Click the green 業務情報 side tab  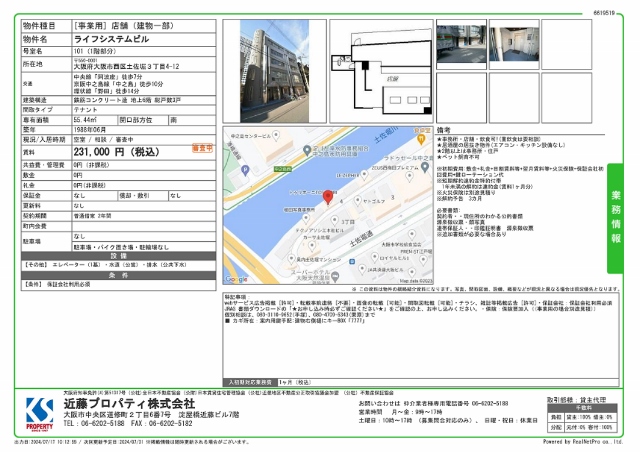pyautogui.click(x=615, y=218)
